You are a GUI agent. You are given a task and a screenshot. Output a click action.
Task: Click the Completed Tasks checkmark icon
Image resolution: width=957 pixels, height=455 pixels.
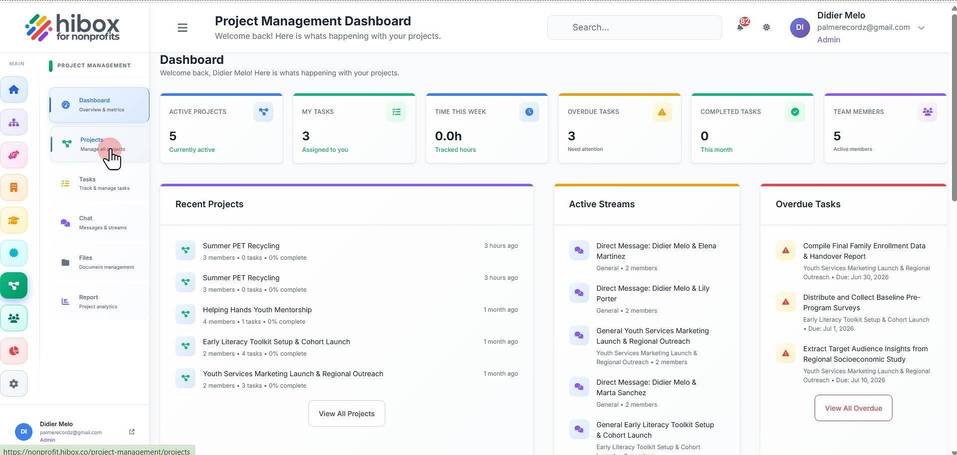coord(795,112)
